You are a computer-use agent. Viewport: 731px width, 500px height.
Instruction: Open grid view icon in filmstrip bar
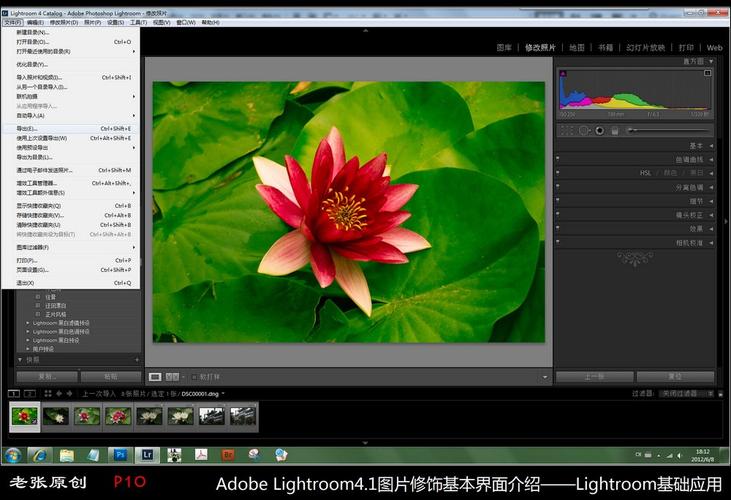(x=48, y=394)
